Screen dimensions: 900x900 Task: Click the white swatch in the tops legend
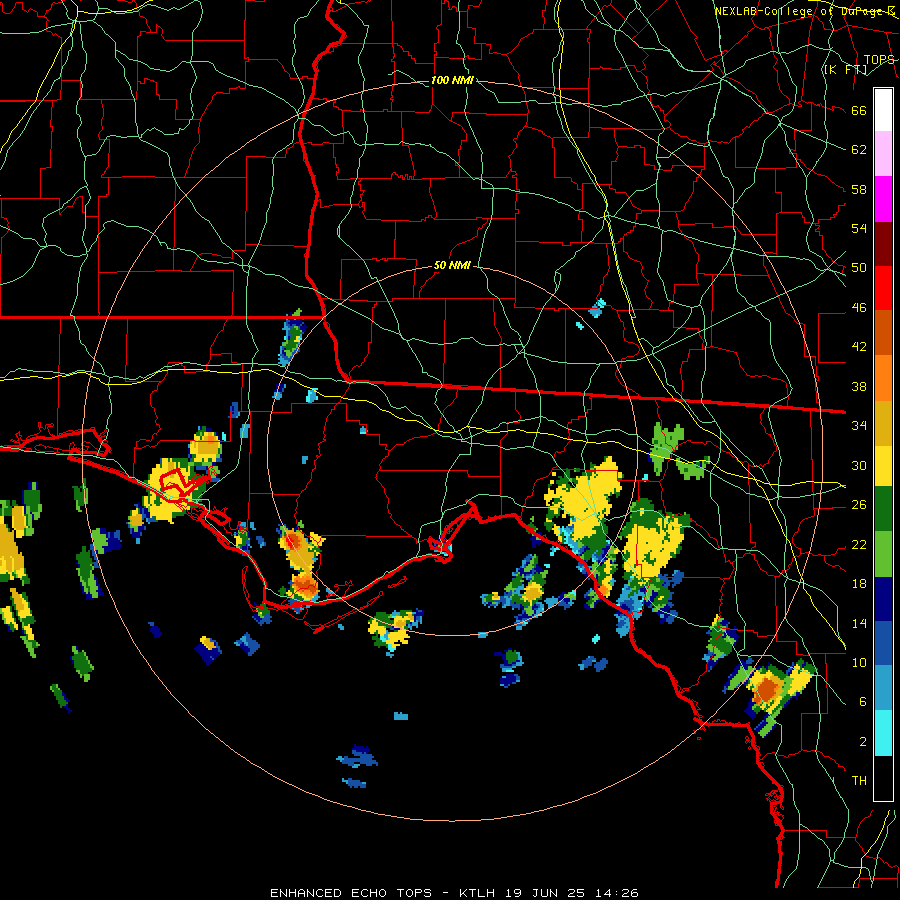(883, 110)
